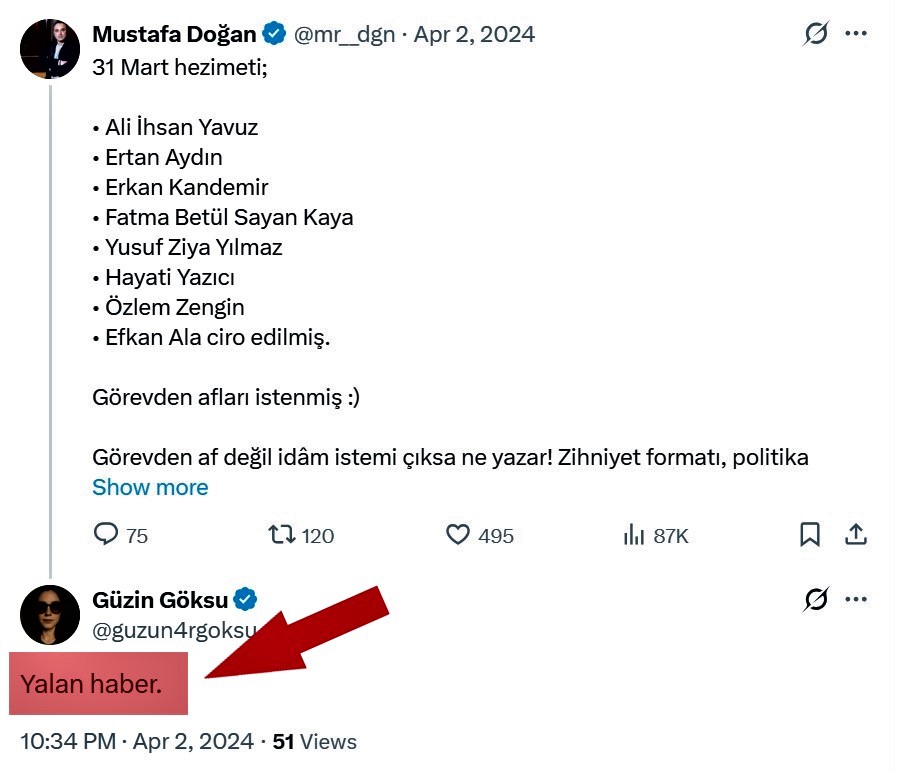This screenshot has width=901, height=773.
Task: Click the reply icon under Mustafa Doğan's tweet
Action: pyautogui.click(x=106, y=535)
